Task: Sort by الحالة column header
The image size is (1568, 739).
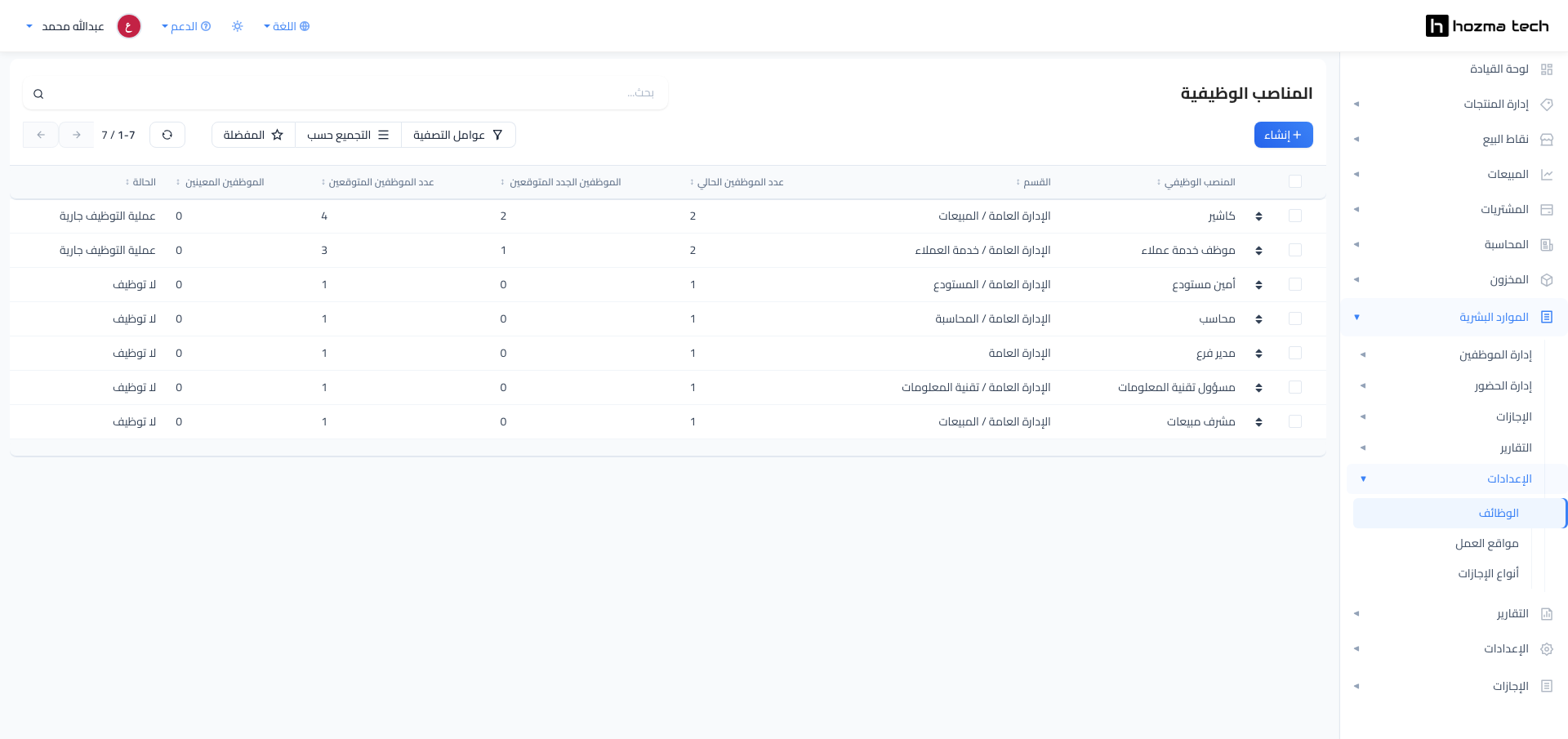Action: point(140,182)
